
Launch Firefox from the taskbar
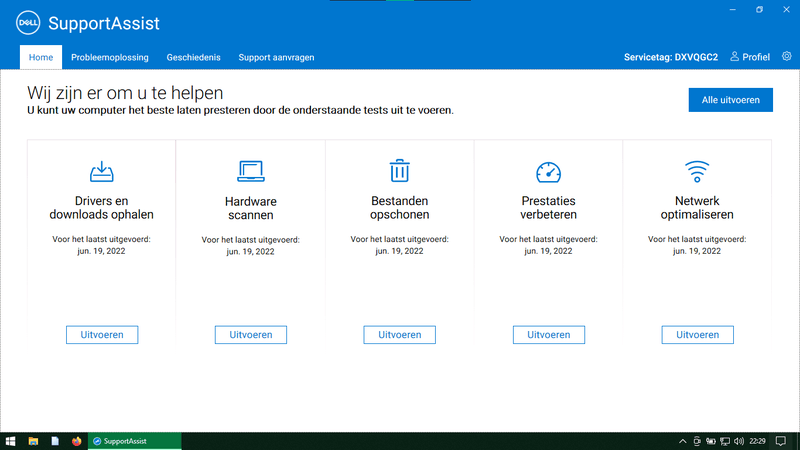(x=77, y=441)
